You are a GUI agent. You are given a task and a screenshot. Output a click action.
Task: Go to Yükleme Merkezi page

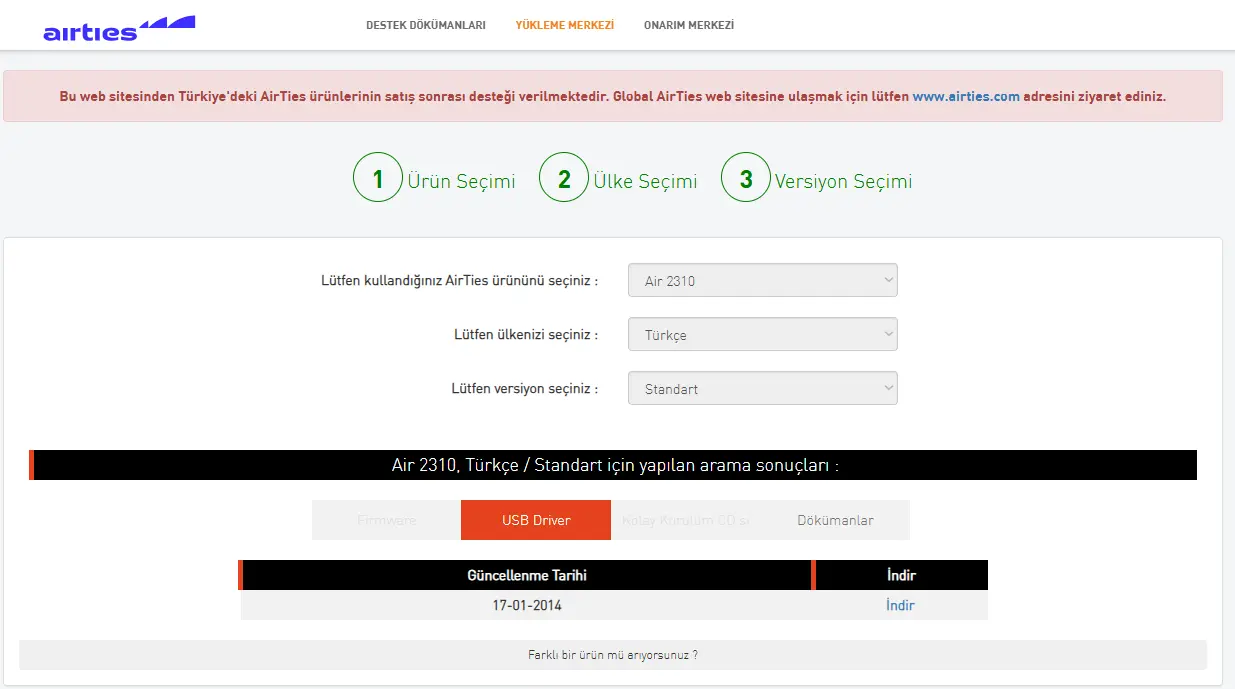tap(565, 25)
